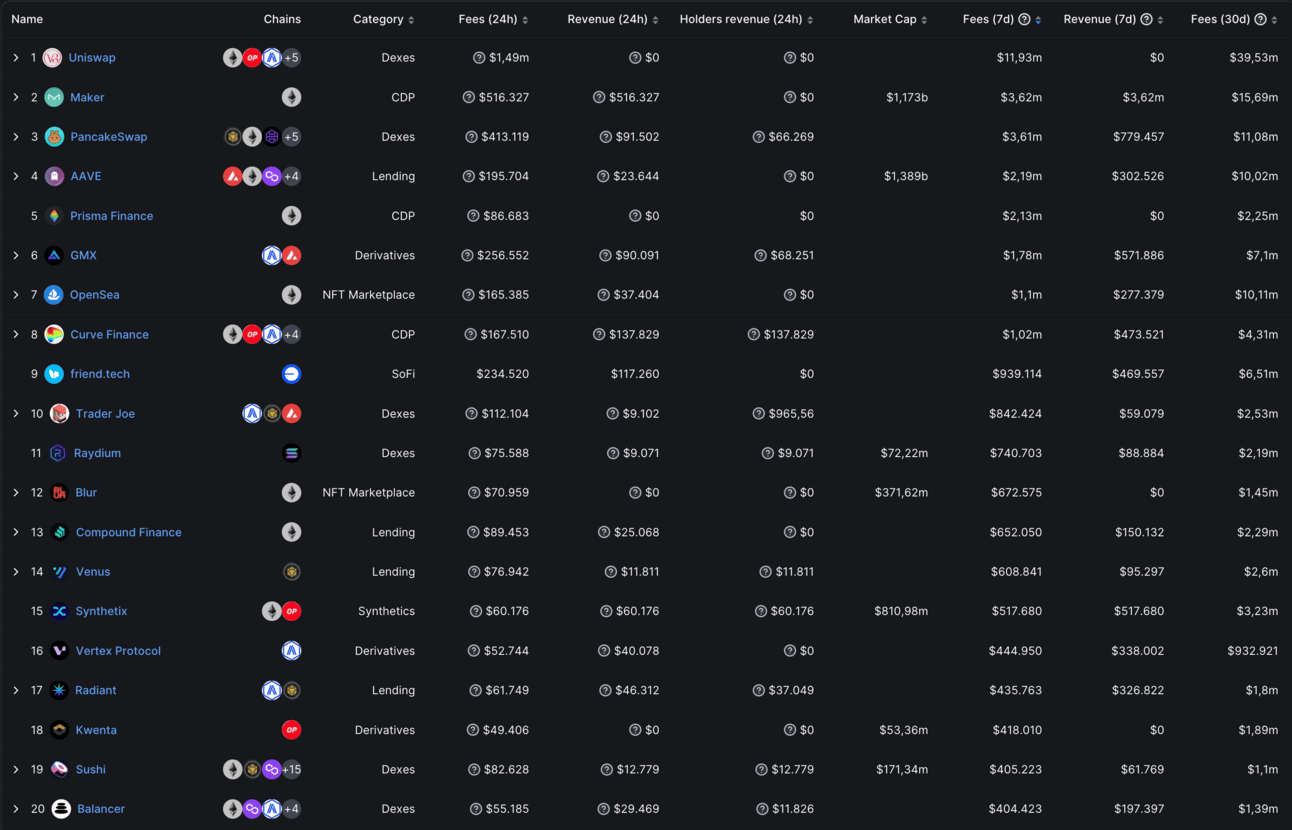Expand the OpenSea row
Screen dimensions: 1292x830
point(16,295)
